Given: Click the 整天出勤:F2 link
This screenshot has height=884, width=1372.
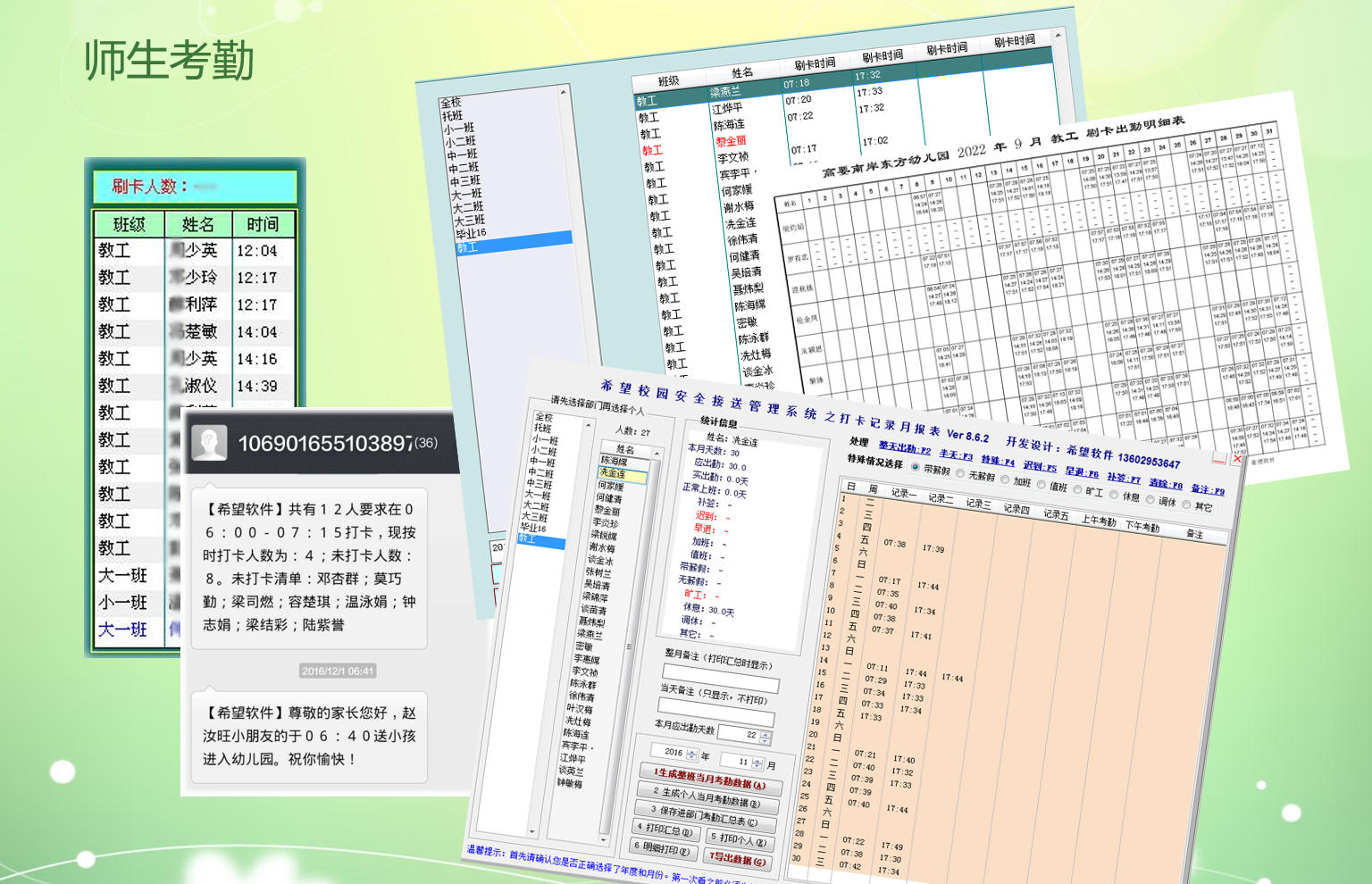Looking at the screenshot, I should coord(904,447).
